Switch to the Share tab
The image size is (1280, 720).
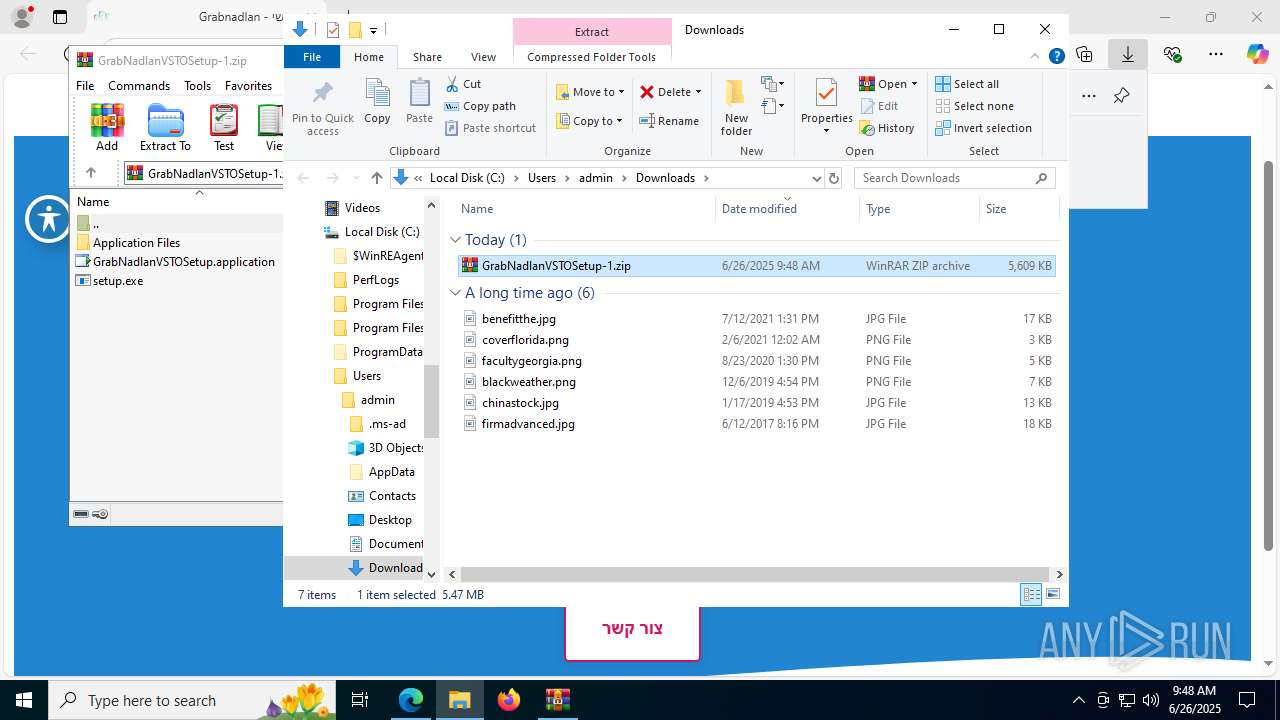[x=427, y=57]
